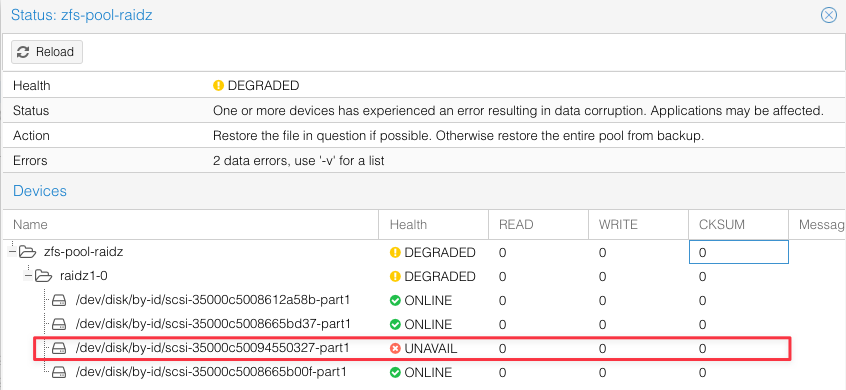Screen dimensions: 846x390
Task: Click the raidz1-0 folder icon
Action: [44, 276]
